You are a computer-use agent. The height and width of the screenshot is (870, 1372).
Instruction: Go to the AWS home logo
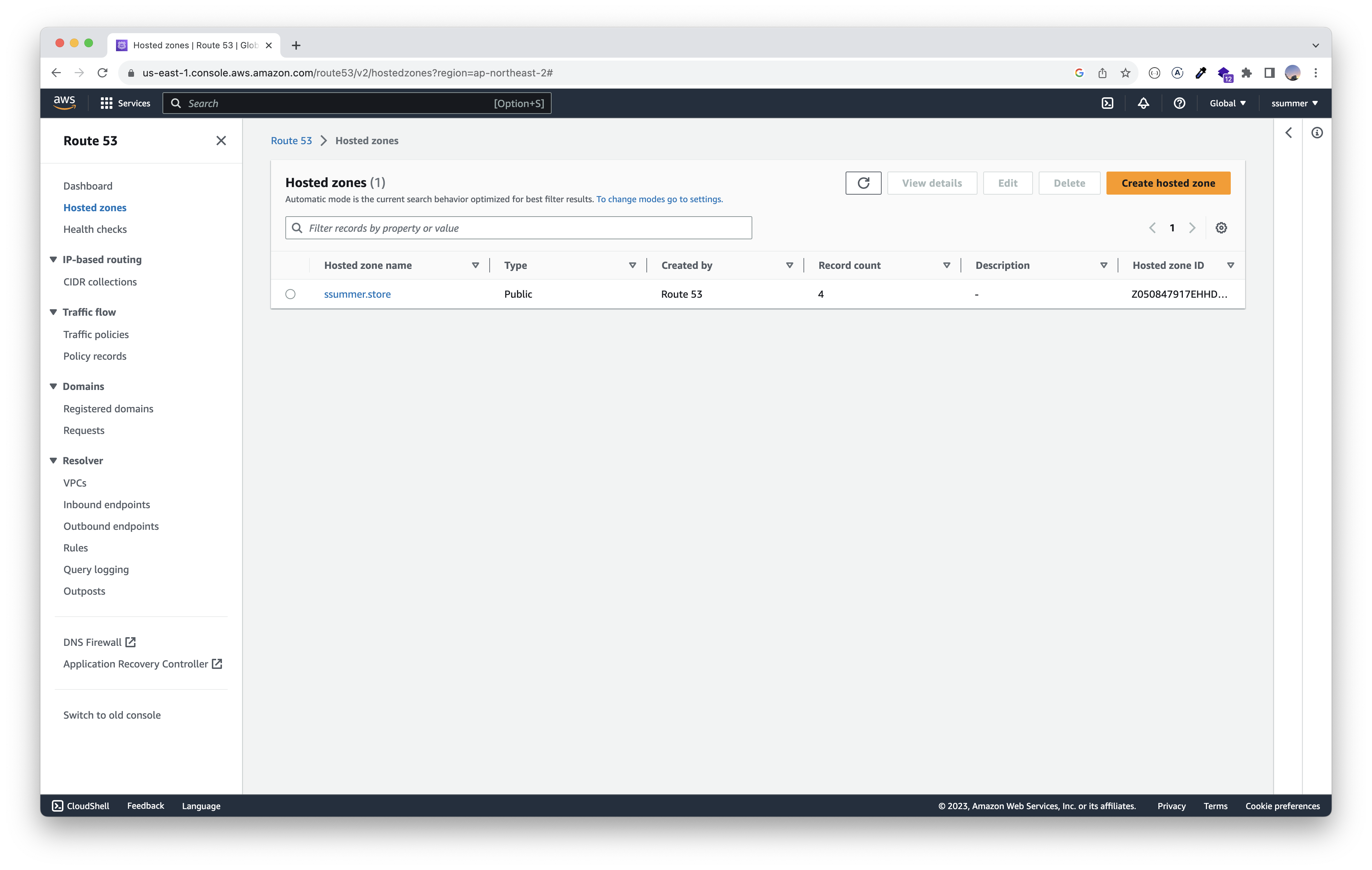point(64,103)
